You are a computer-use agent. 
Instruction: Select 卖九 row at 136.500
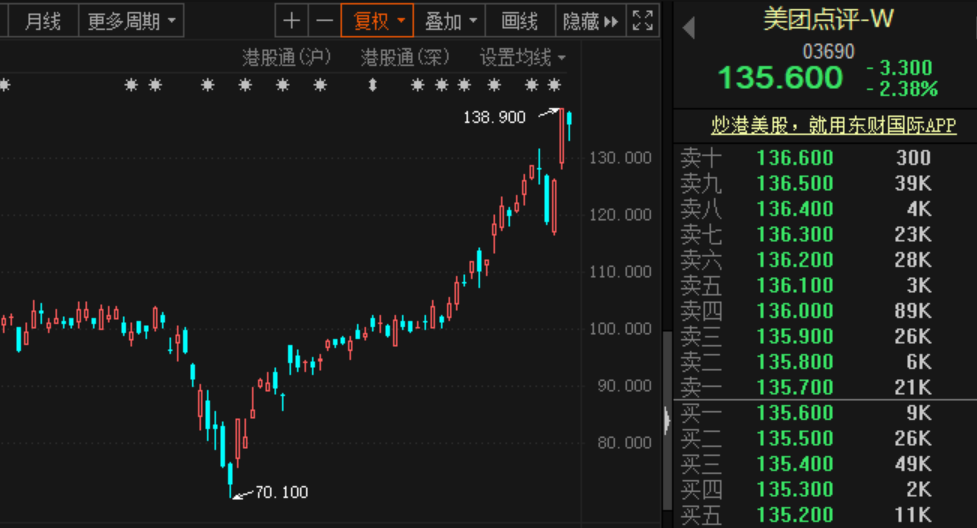[x=825, y=183]
